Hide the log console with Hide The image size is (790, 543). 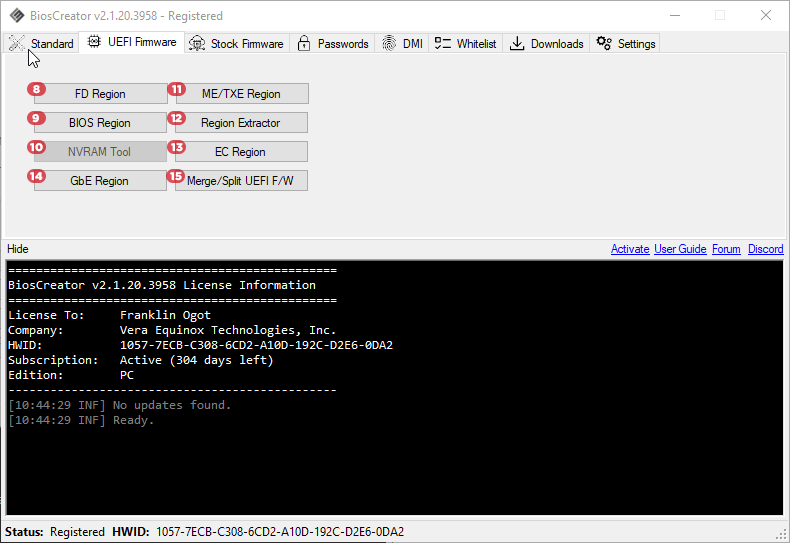18,249
